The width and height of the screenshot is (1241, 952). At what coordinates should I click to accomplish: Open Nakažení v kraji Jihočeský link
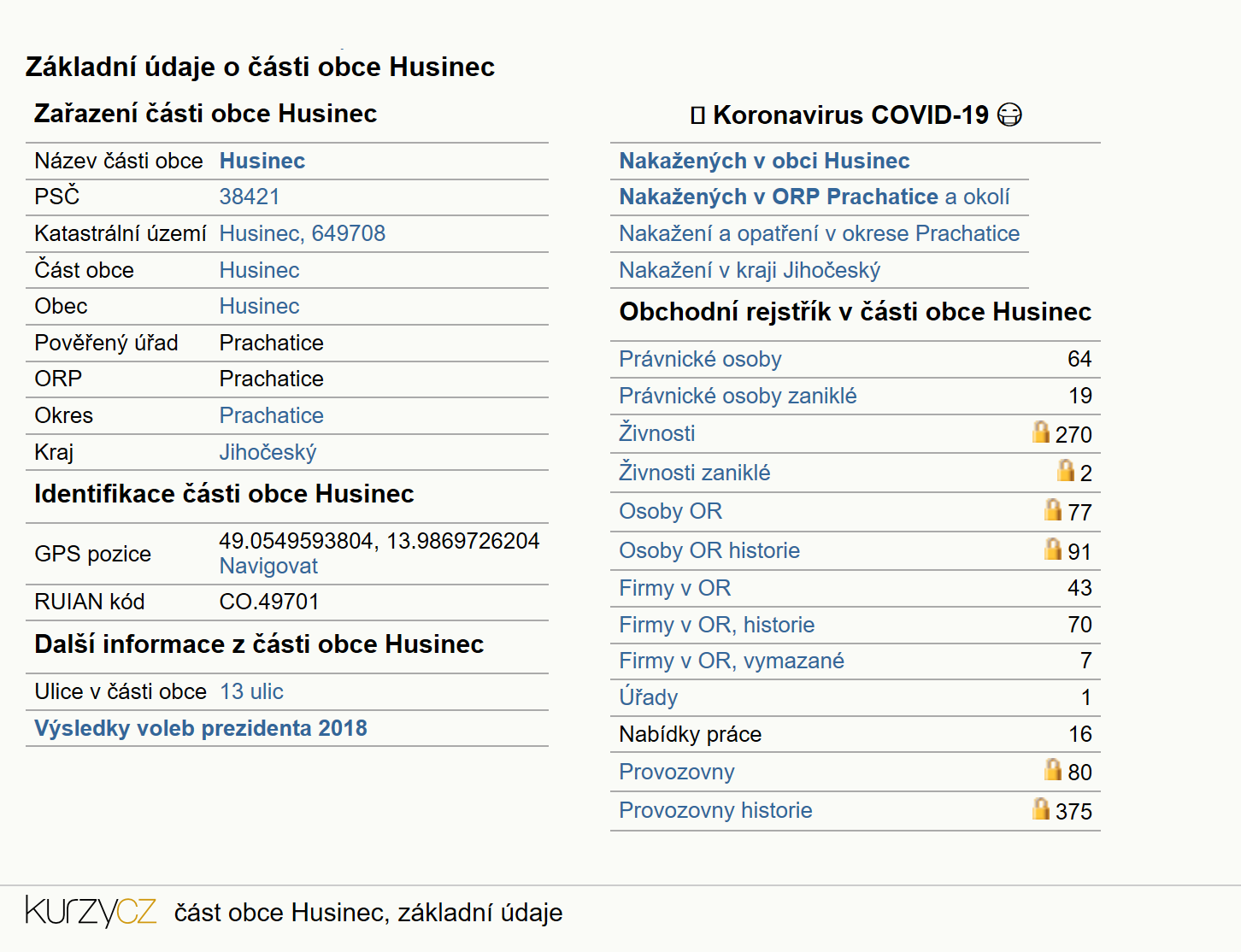750,270
